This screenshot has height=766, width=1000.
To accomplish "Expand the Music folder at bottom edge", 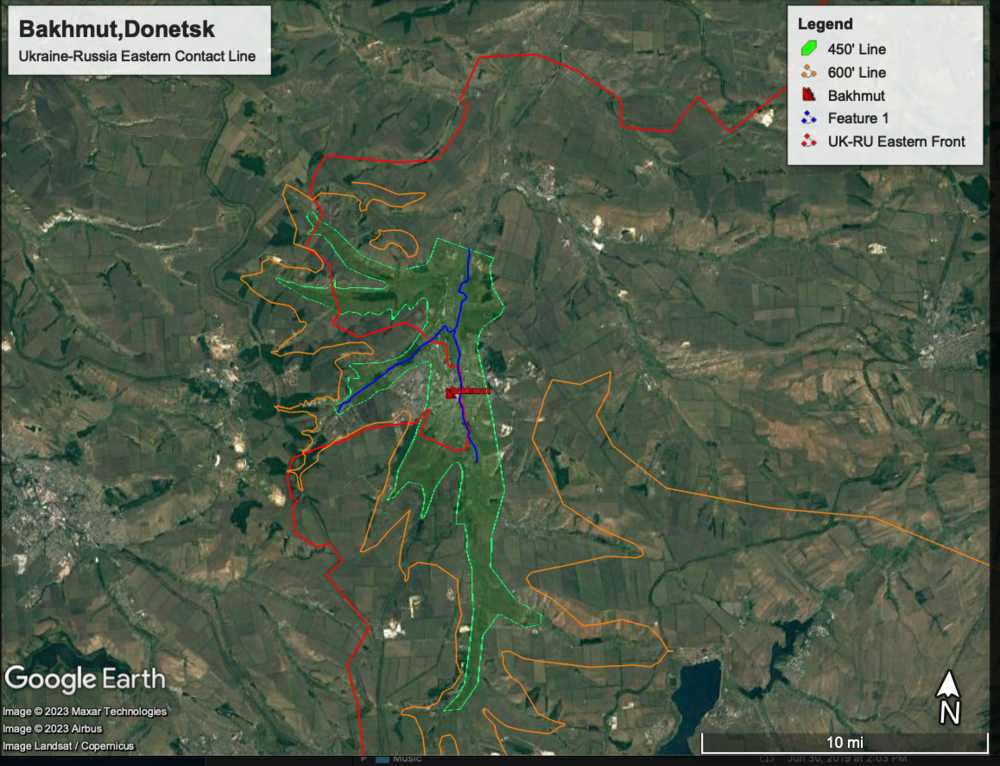I will (366, 759).
